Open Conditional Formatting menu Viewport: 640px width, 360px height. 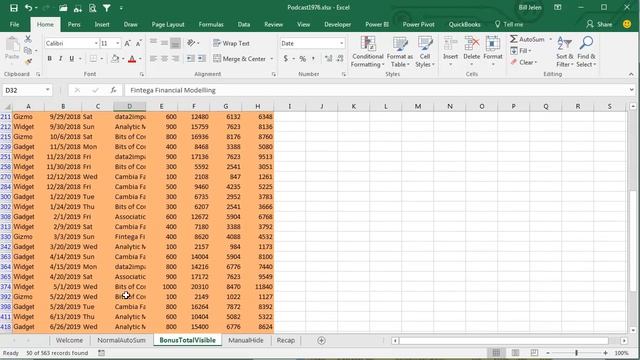point(367,51)
